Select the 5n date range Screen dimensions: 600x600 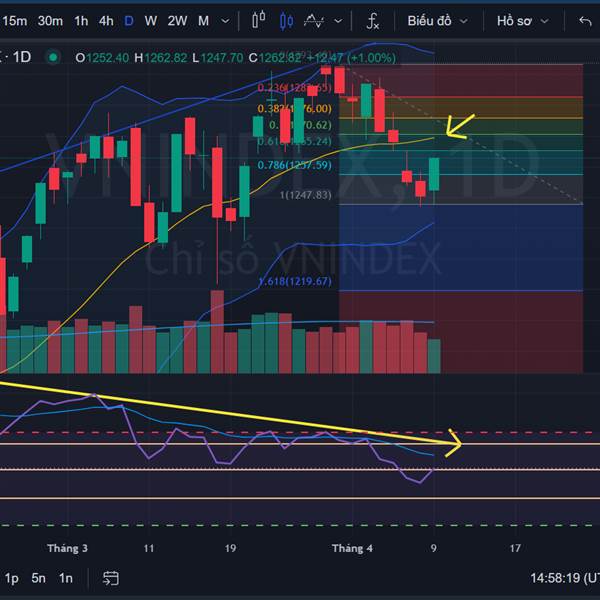[x=39, y=578]
